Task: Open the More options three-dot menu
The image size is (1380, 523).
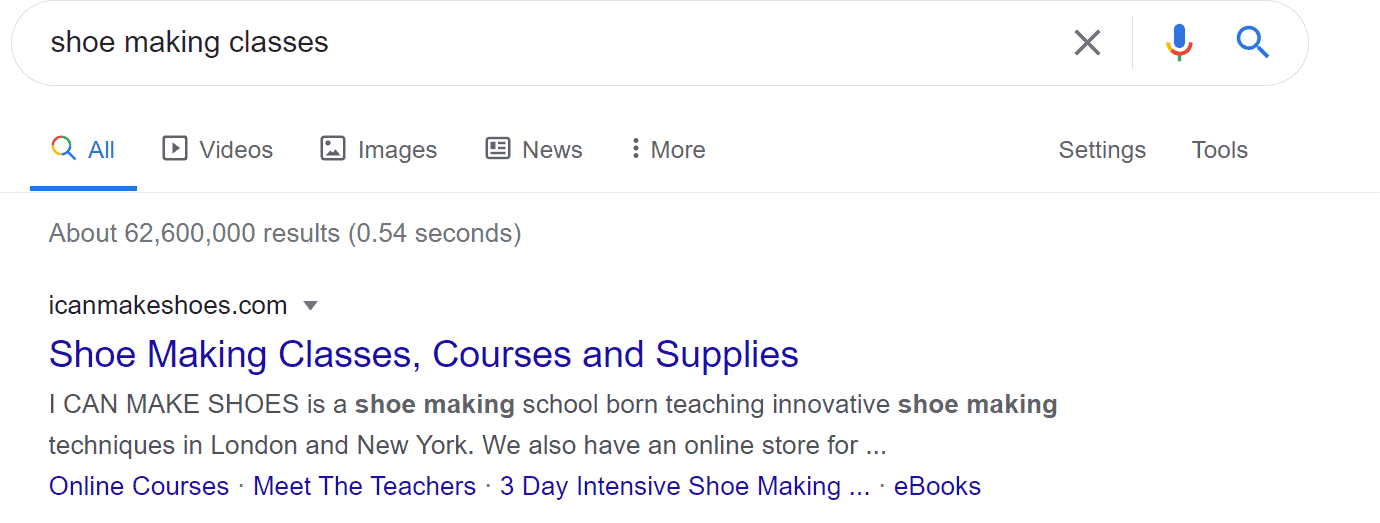Action: [x=667, y=150]
